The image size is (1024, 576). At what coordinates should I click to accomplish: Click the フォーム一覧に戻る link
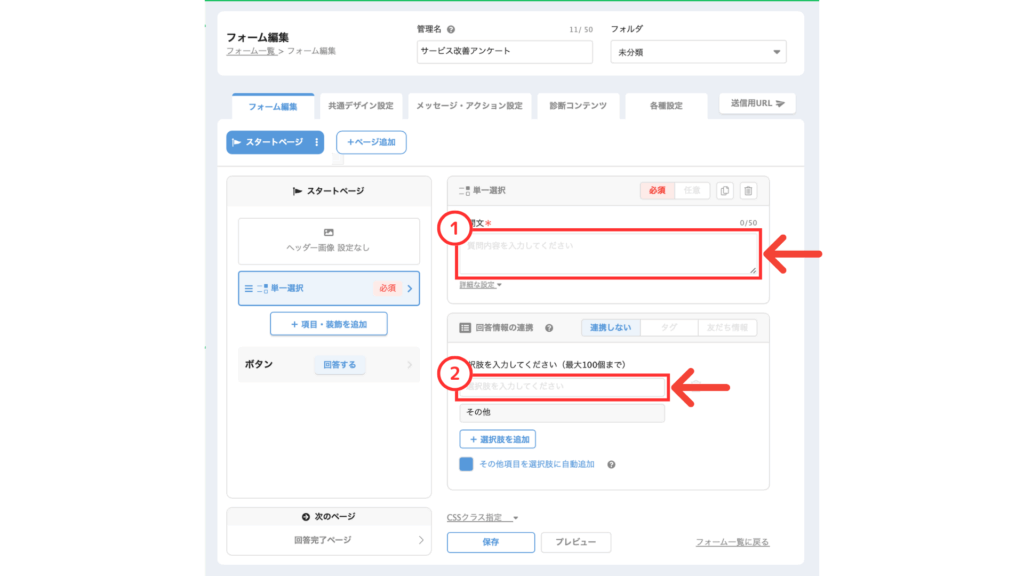pos(732,542)
